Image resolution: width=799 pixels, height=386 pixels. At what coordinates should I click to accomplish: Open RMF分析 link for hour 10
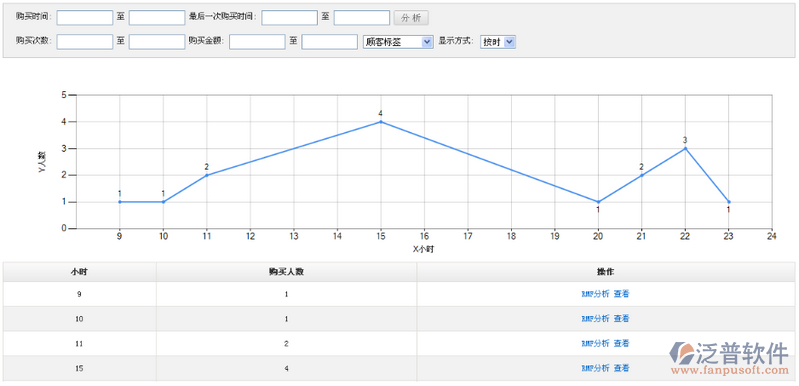595,319
